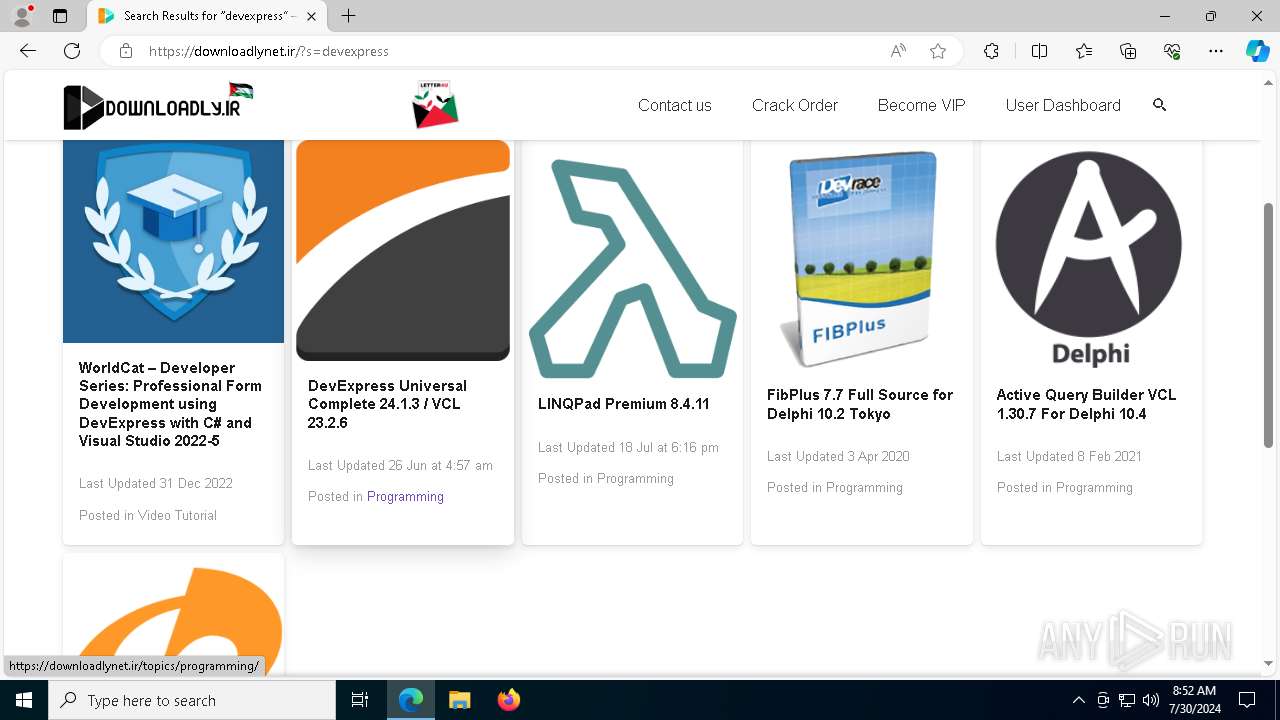
Task: Open the Tab actions menu icon
Action: 60,16
